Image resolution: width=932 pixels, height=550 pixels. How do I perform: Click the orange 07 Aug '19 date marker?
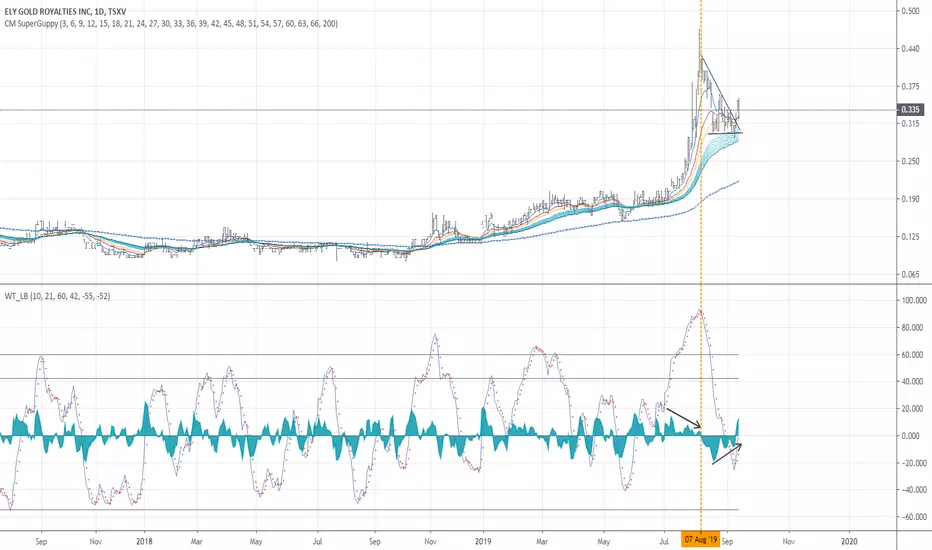click(x=701, y=540)
